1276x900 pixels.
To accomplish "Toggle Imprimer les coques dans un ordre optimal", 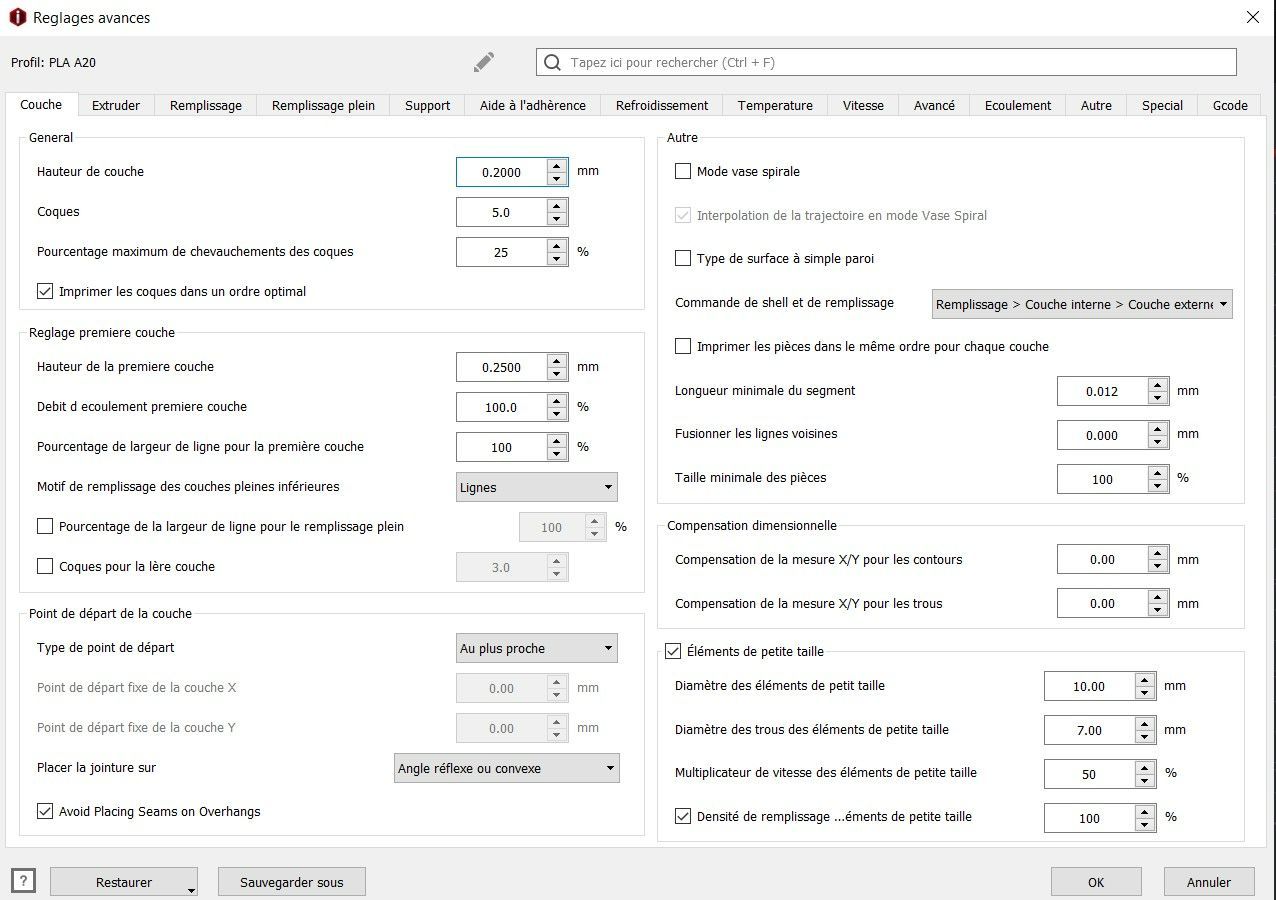I will pyautogui.click(x=45, y=291).
